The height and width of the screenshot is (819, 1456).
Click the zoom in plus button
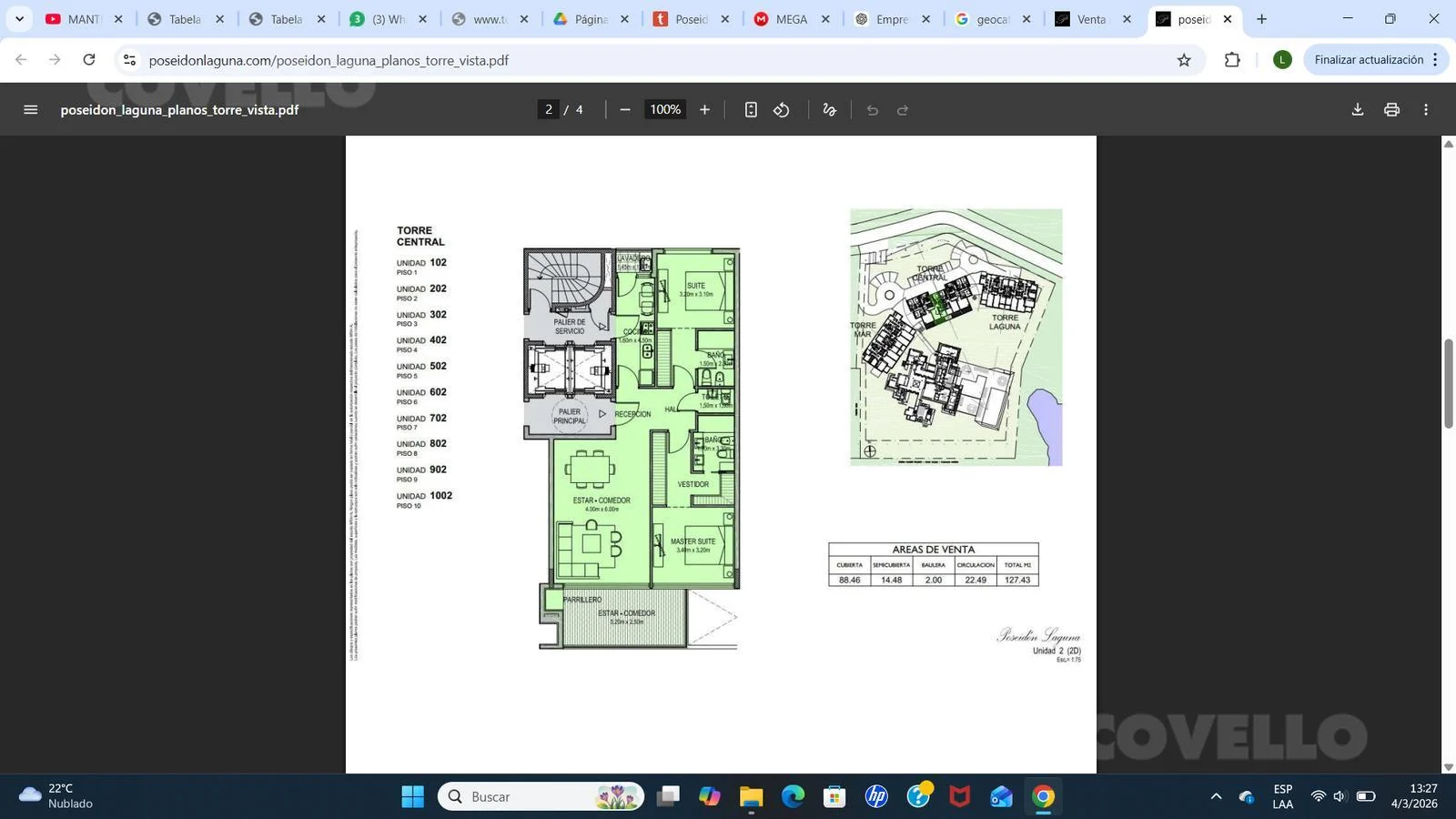pos(704,109)
